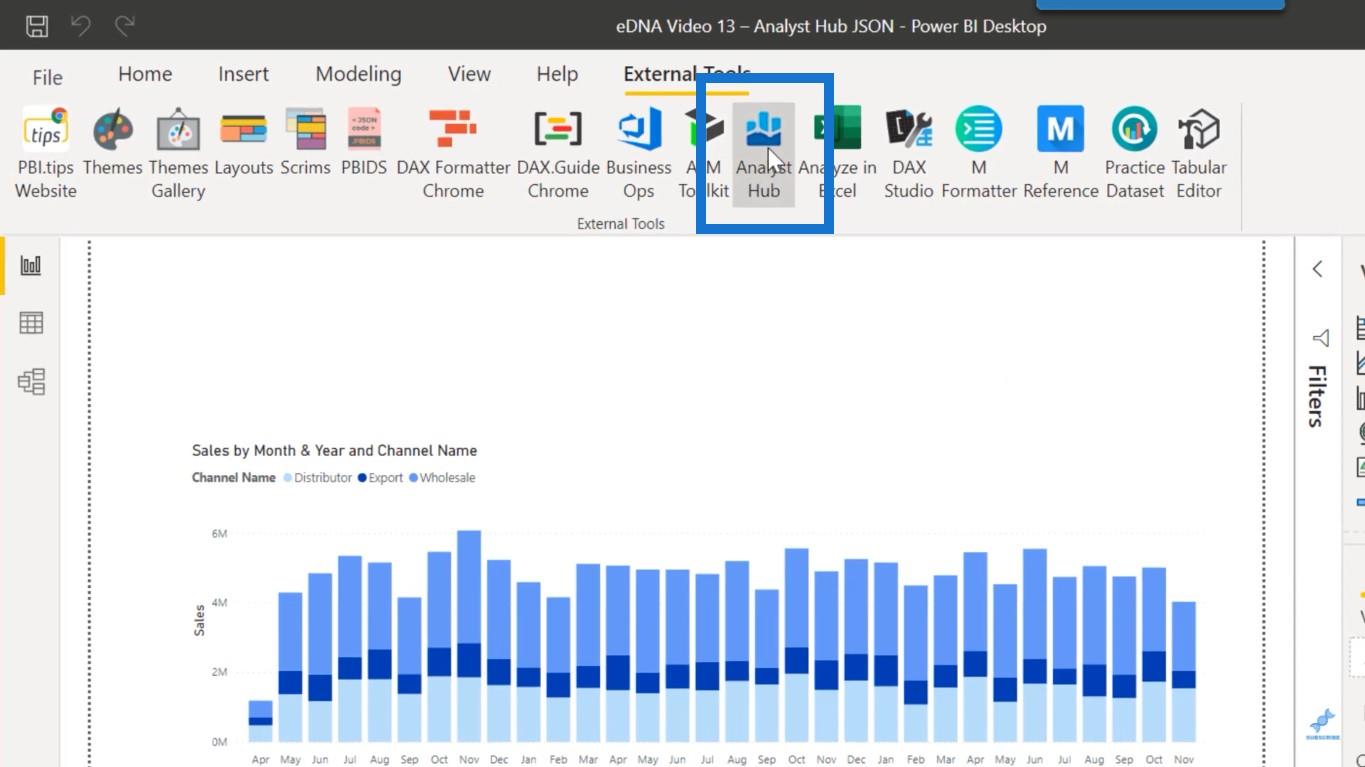Switch to the View ribbon tab
Viewport: 1365px width, 767px height.
[x=469, y=74]
